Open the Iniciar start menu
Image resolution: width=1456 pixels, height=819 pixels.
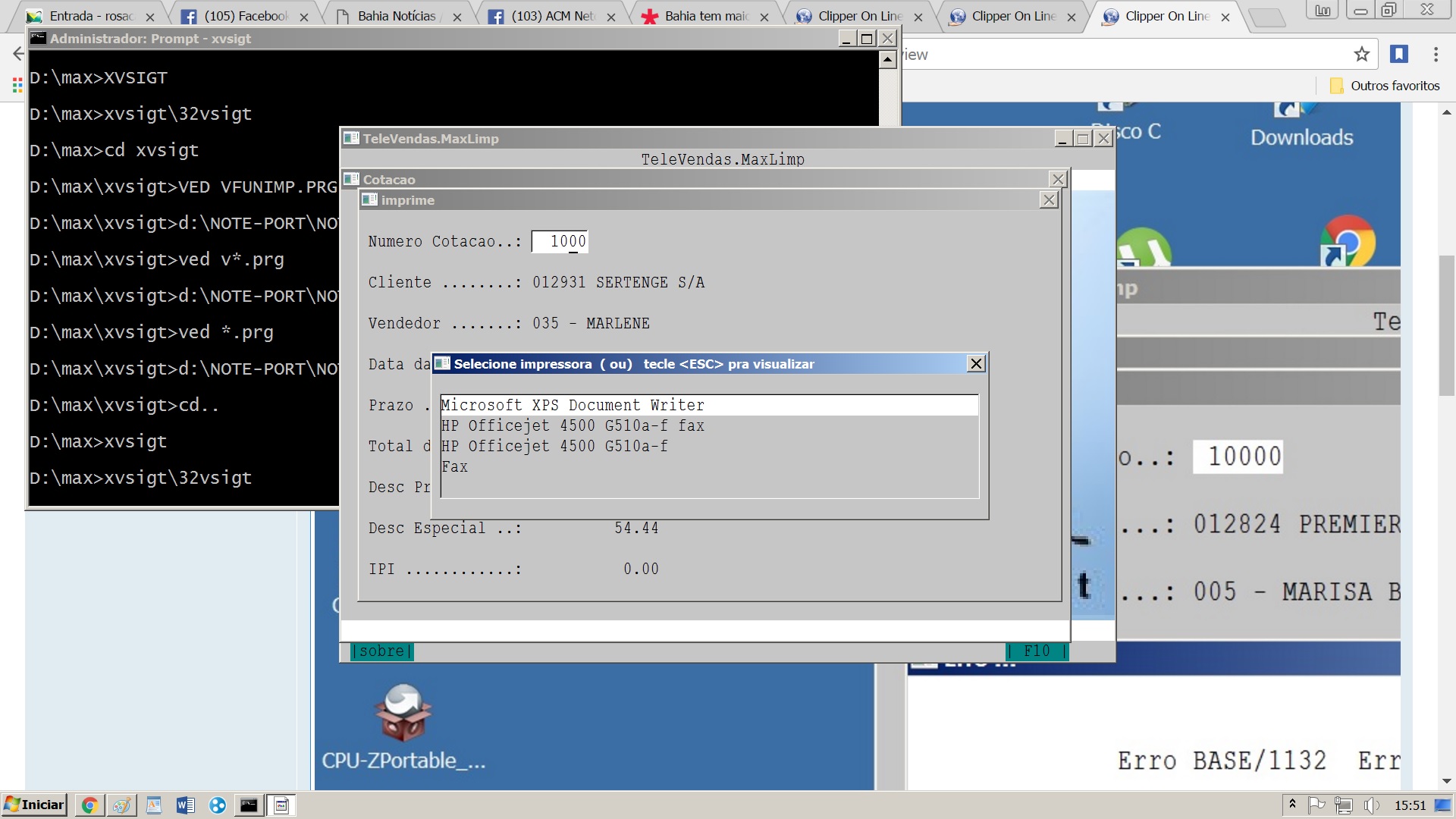tap(34, 805)
